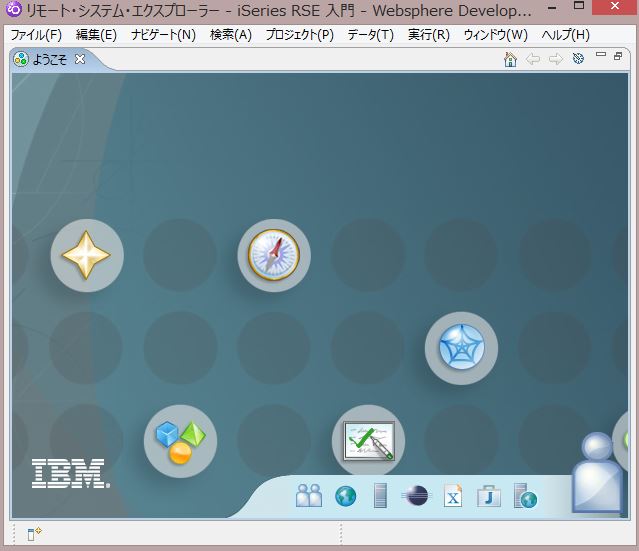Click the application icon in title bar
Screen dimensions: 639x551
coord(13,9)
